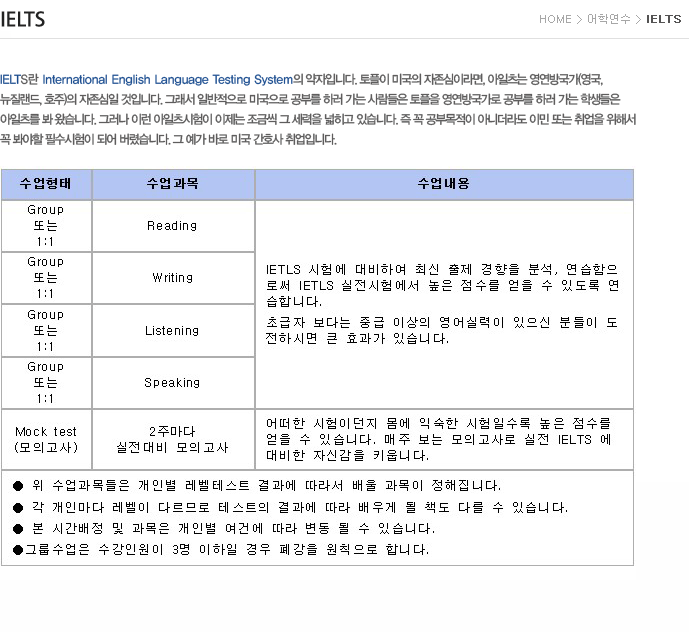Click the Mock test (모의고사) cell
The image size is (689, 632).
tap(46, 439)
